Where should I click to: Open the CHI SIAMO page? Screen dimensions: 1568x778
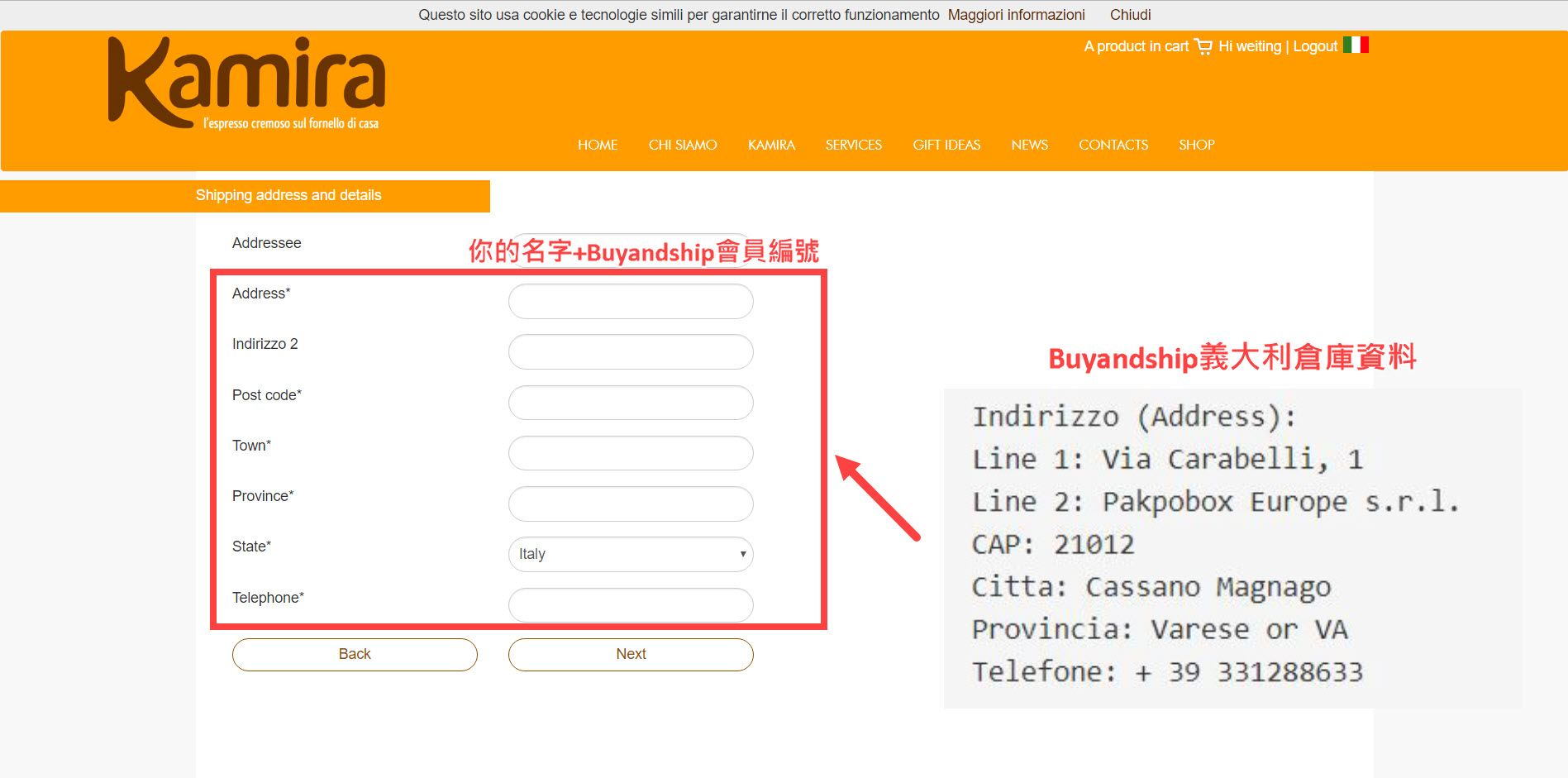pyautogui.click(x=682, y=146)
